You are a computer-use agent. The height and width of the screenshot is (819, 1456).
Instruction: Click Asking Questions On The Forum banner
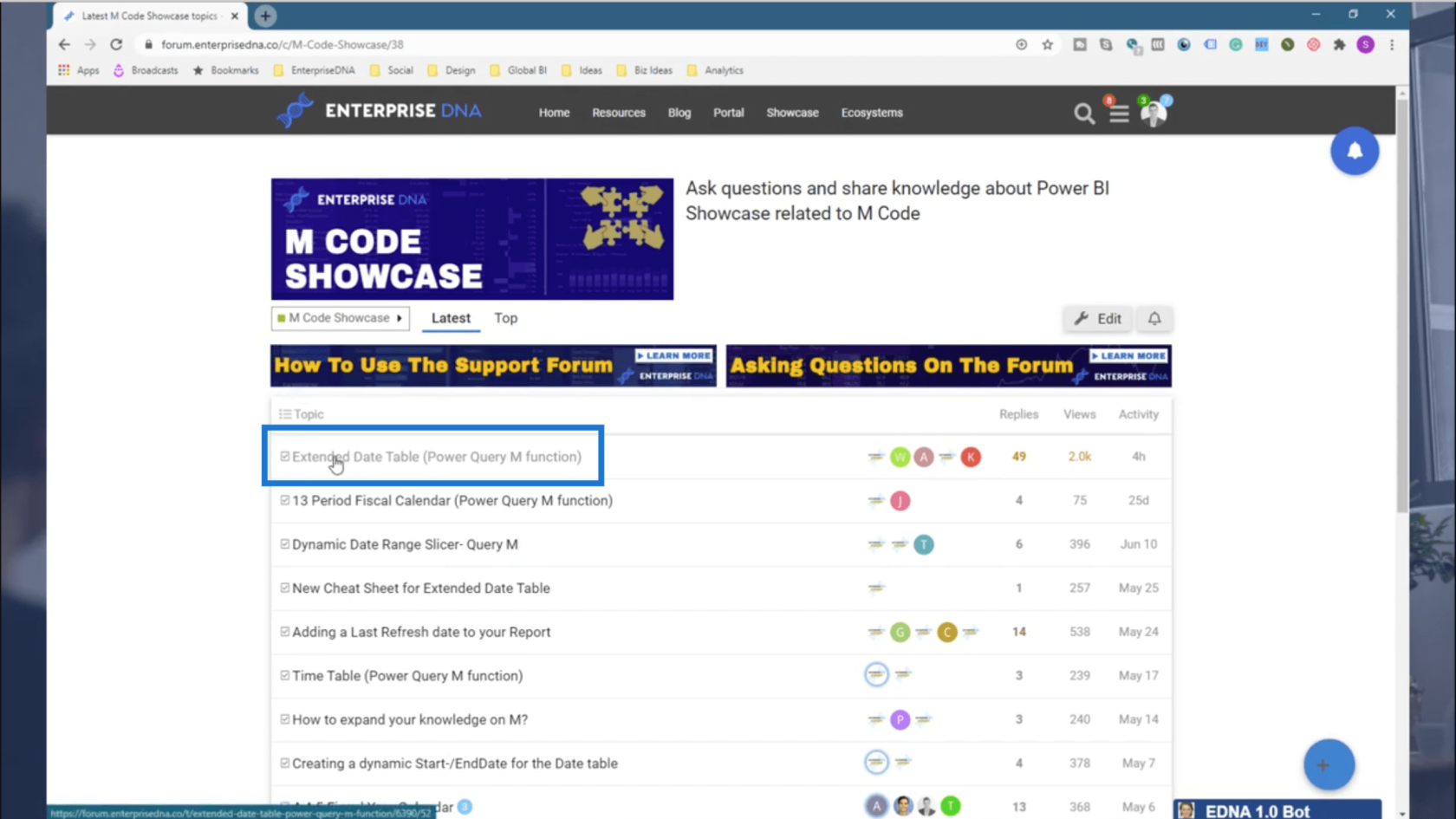[x=948, y=366]
